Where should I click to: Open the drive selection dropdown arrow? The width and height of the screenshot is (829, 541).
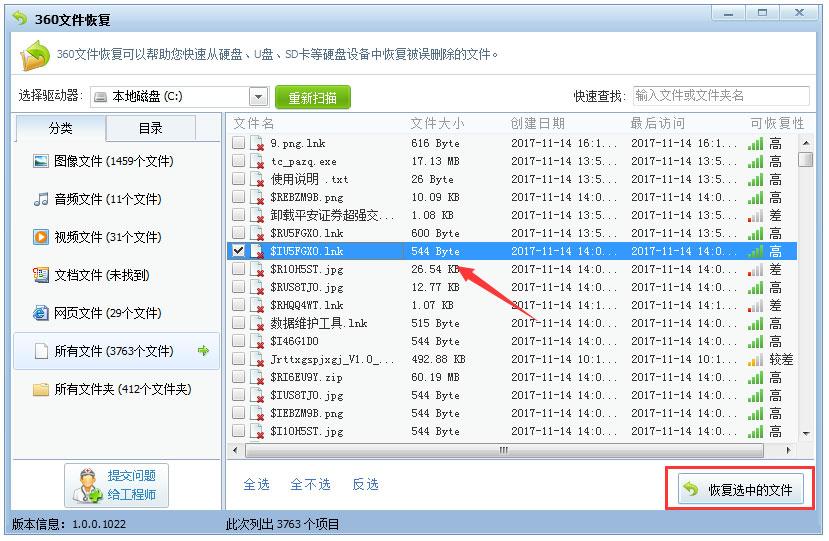coord(259,97)
